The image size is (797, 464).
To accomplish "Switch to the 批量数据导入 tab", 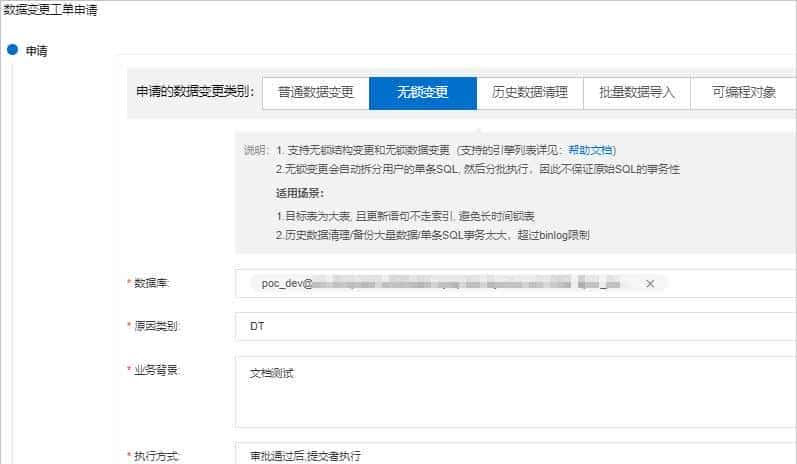I will pos(637,92).
